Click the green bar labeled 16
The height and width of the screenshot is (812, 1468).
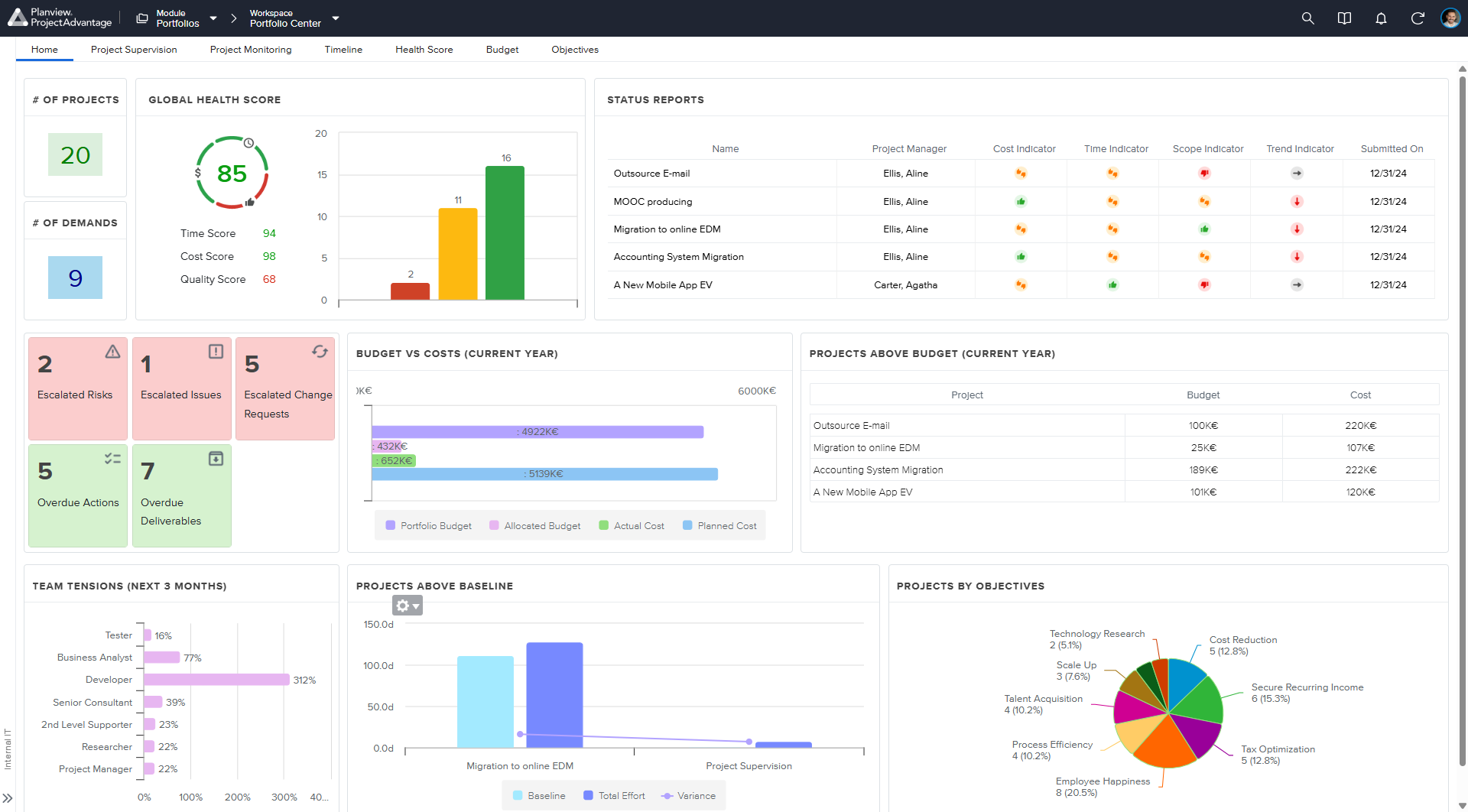click(x=505, y=232)
